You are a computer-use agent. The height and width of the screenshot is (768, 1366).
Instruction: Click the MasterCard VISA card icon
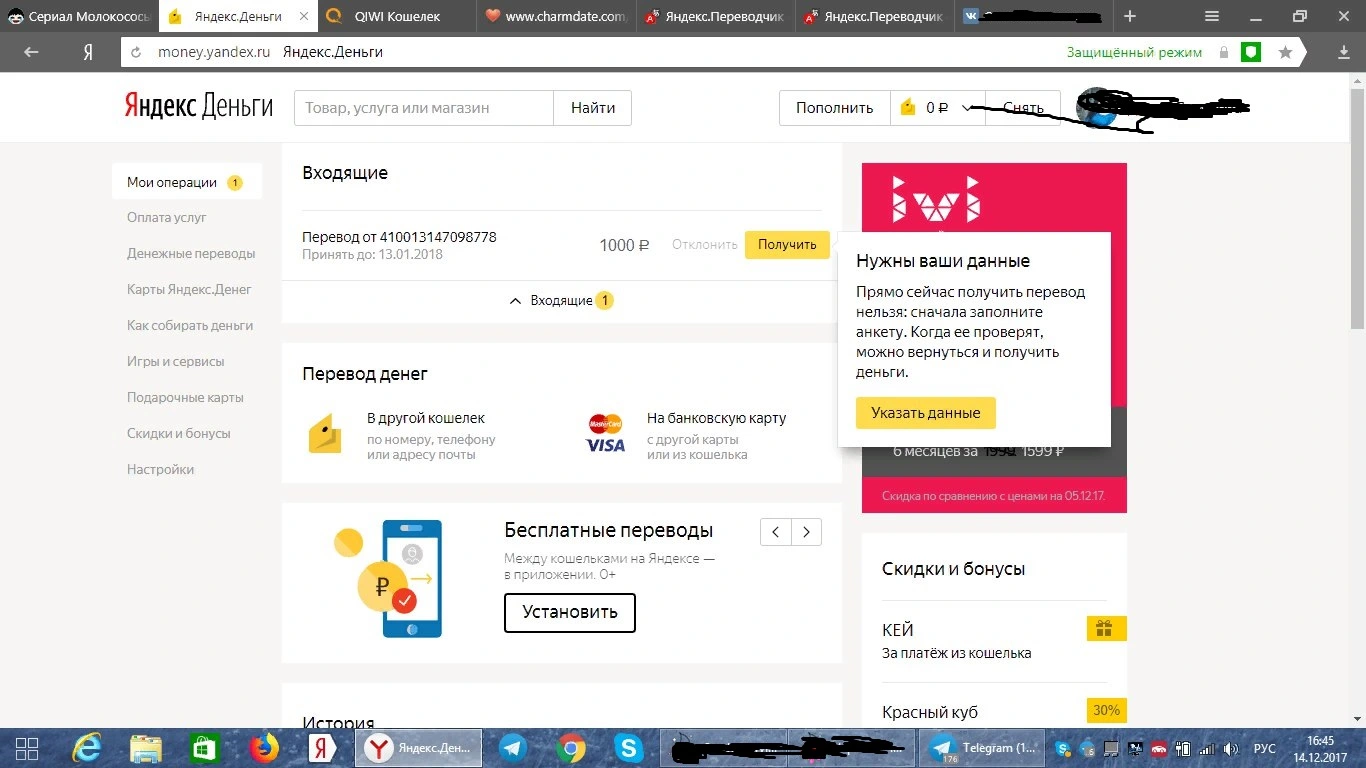605,434
